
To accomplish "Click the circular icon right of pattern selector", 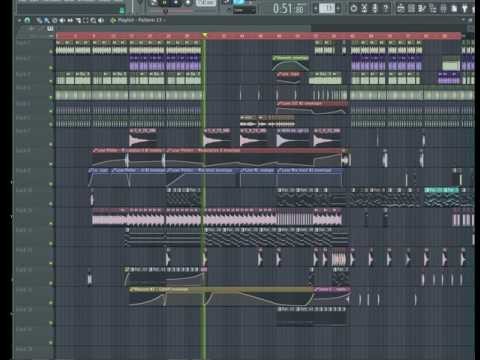I will [x=353, y=8].
